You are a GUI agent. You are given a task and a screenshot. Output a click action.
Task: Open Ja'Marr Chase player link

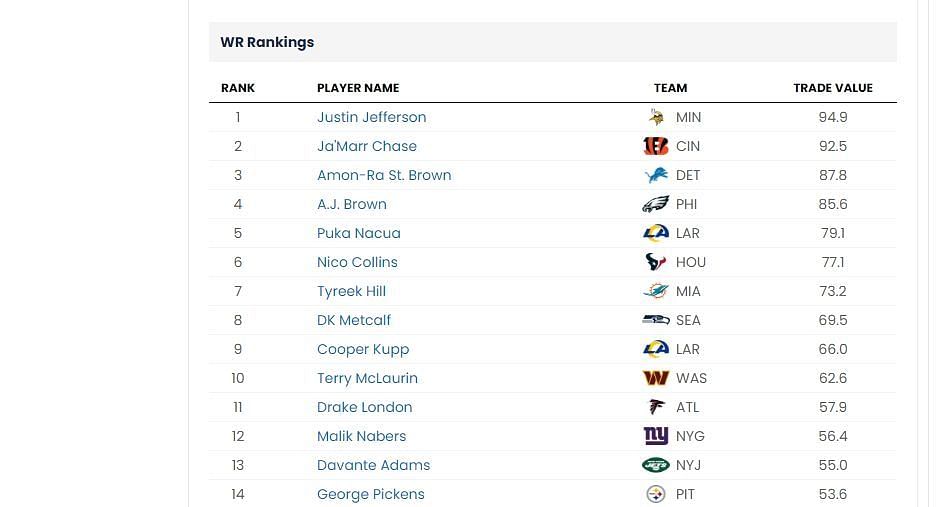pyautogui.click(x=367, y=146)
